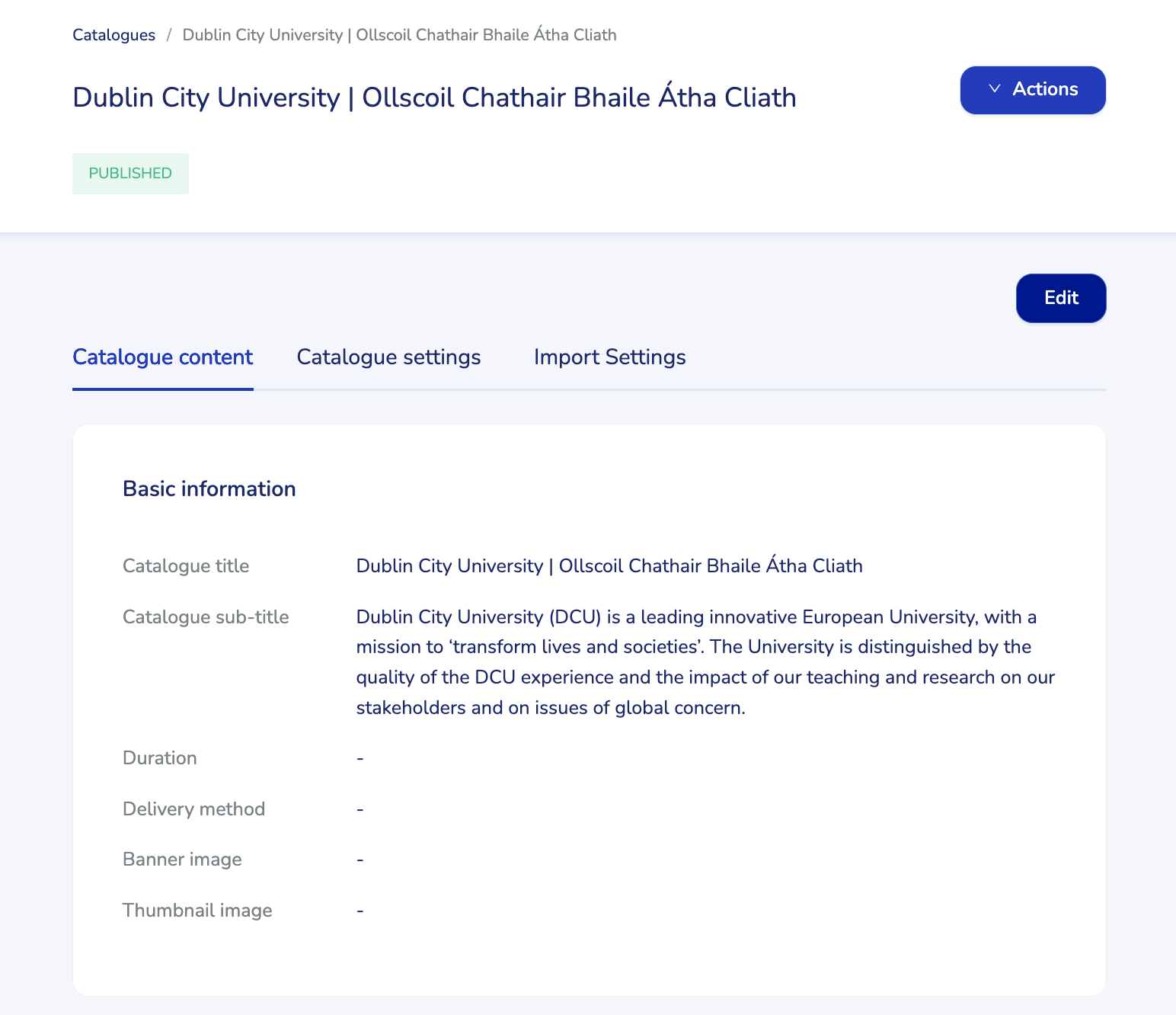Click the Duration label

160,758
